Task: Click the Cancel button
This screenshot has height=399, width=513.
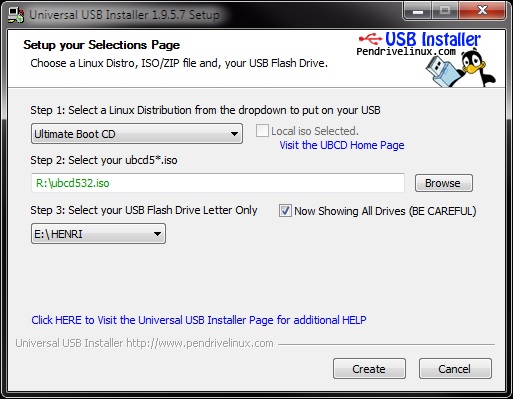Action: click(455, 369)
